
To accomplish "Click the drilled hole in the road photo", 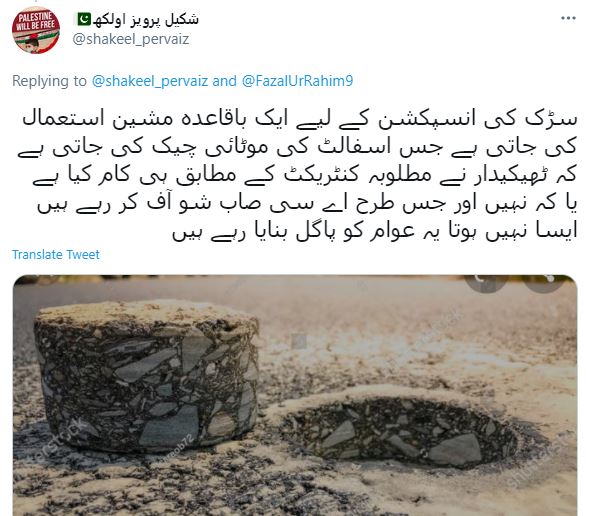I will coord(398,428).
